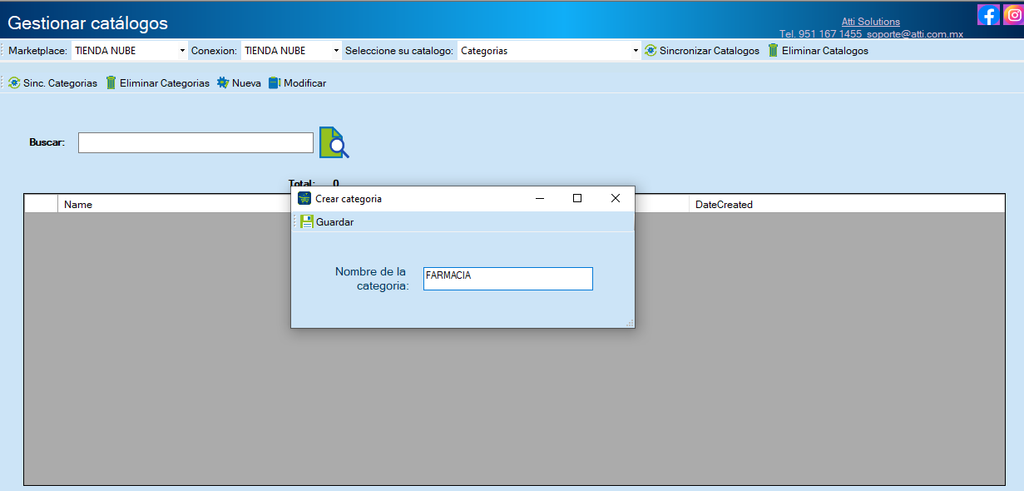Viewport: 1024px width, 491px height.
Task: Click the Eliminar Catalogos label
Action: (x=825, y=50)
